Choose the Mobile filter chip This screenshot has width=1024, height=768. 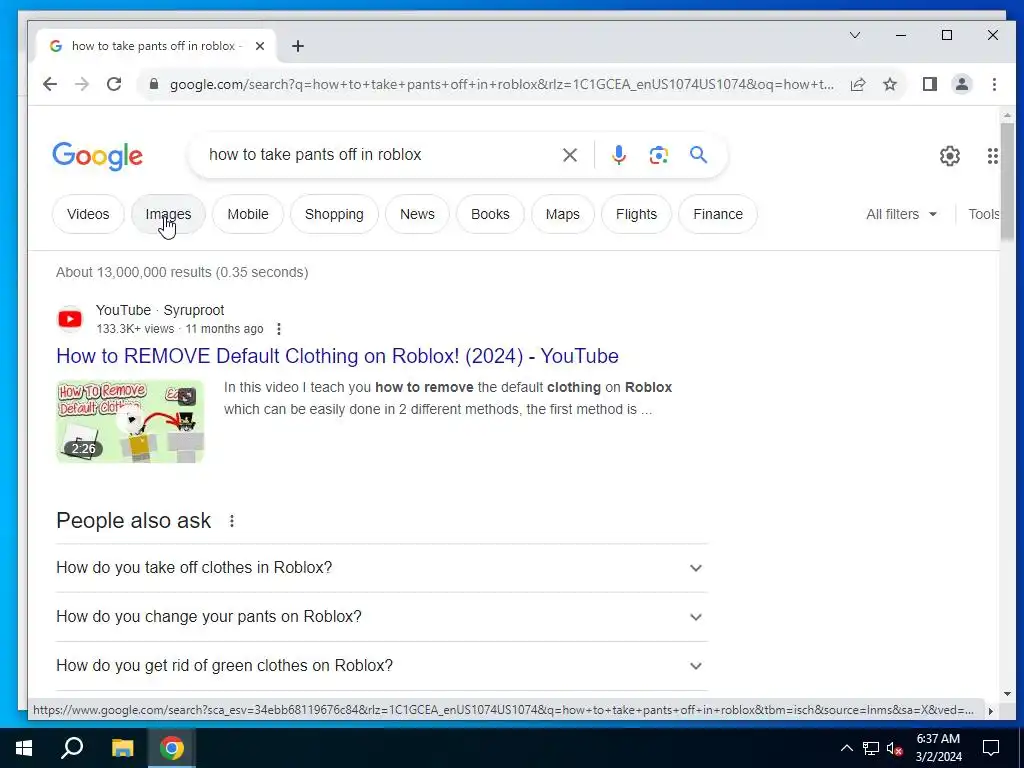click(x=248, y=214)
